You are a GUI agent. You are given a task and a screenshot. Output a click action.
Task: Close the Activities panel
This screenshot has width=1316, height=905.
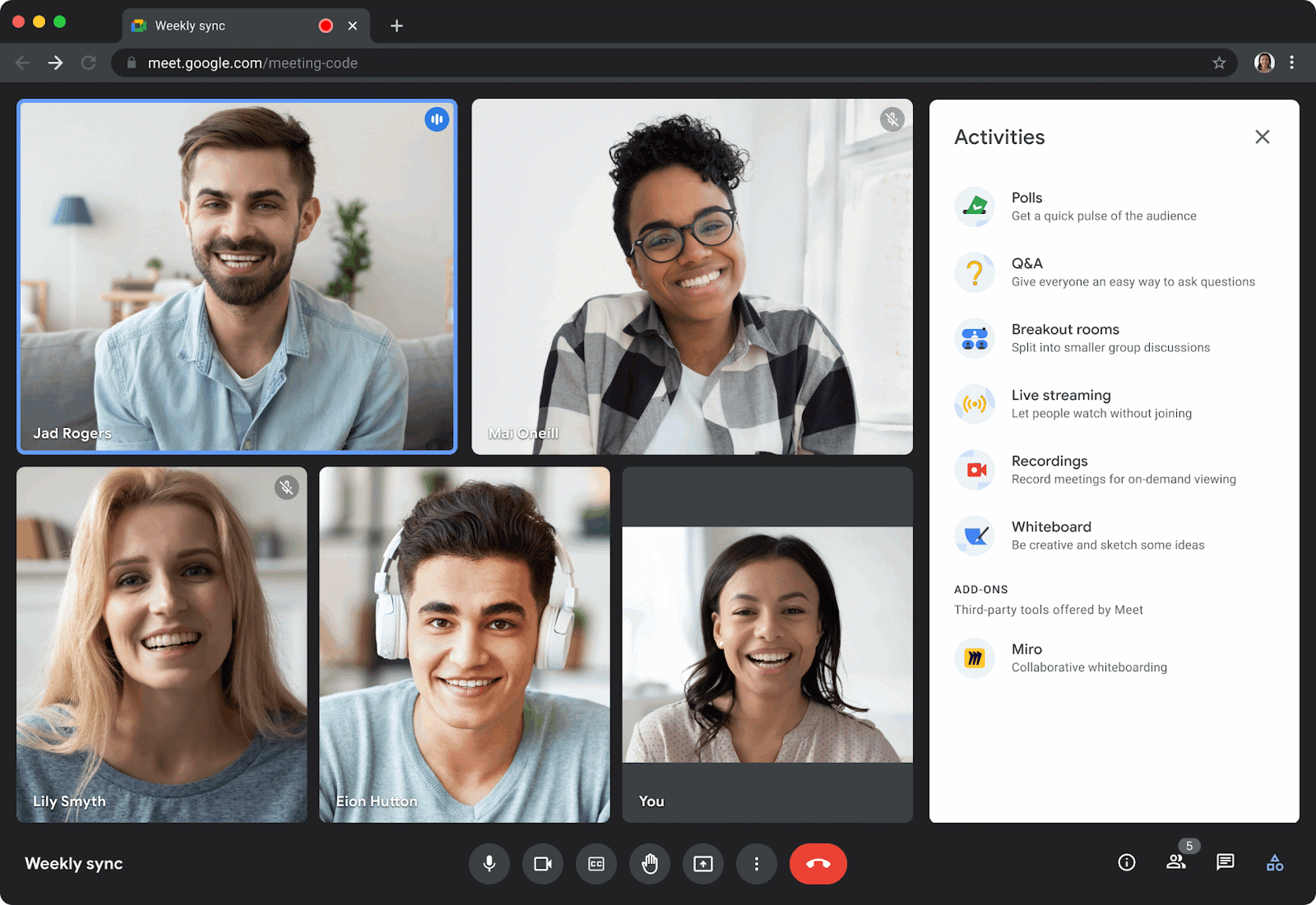point(1262,137)
